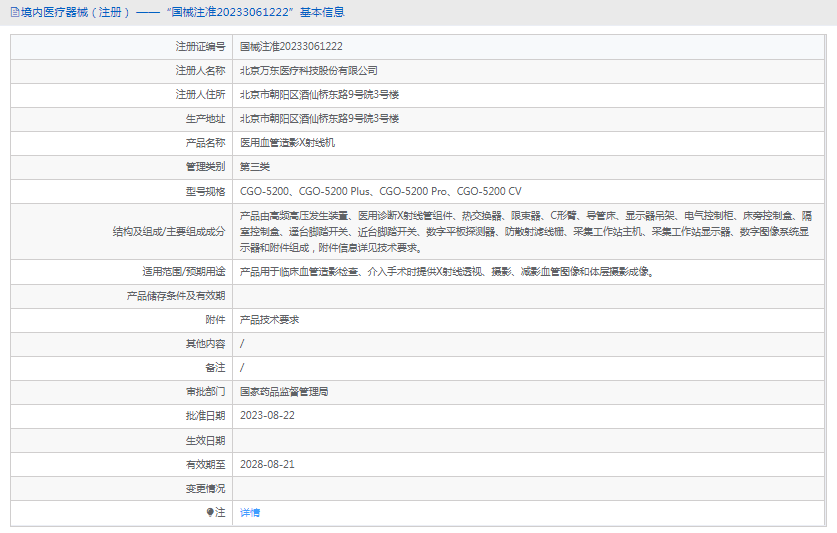Select the 生产地址 address value
This screenshot has height=533, width=837.
(x=319, y=119)
